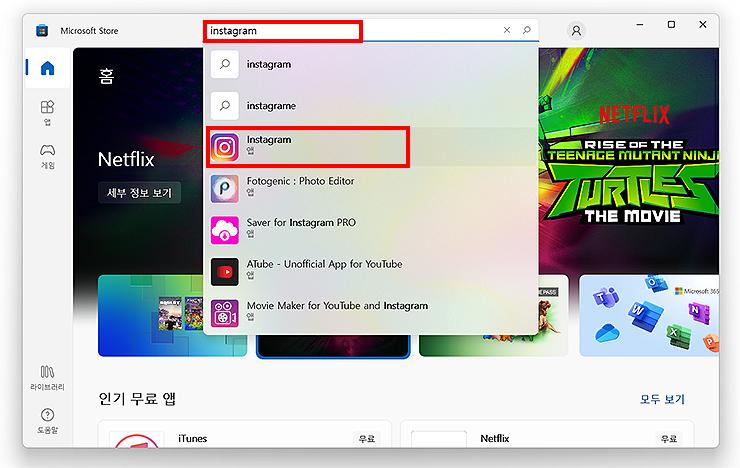Viewport: 740px width, 468px height.
Task: Open the Microsoft 365 promo thumbnail
Action: (649, 316)
